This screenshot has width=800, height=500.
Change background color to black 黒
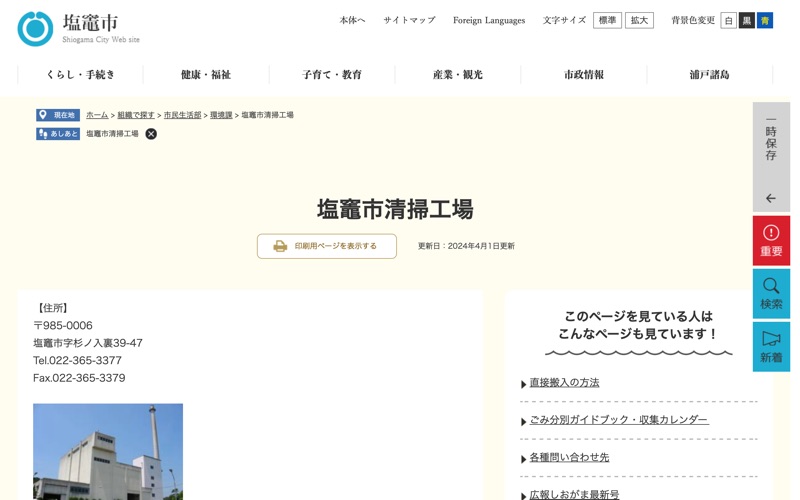(x=747, y=20)
